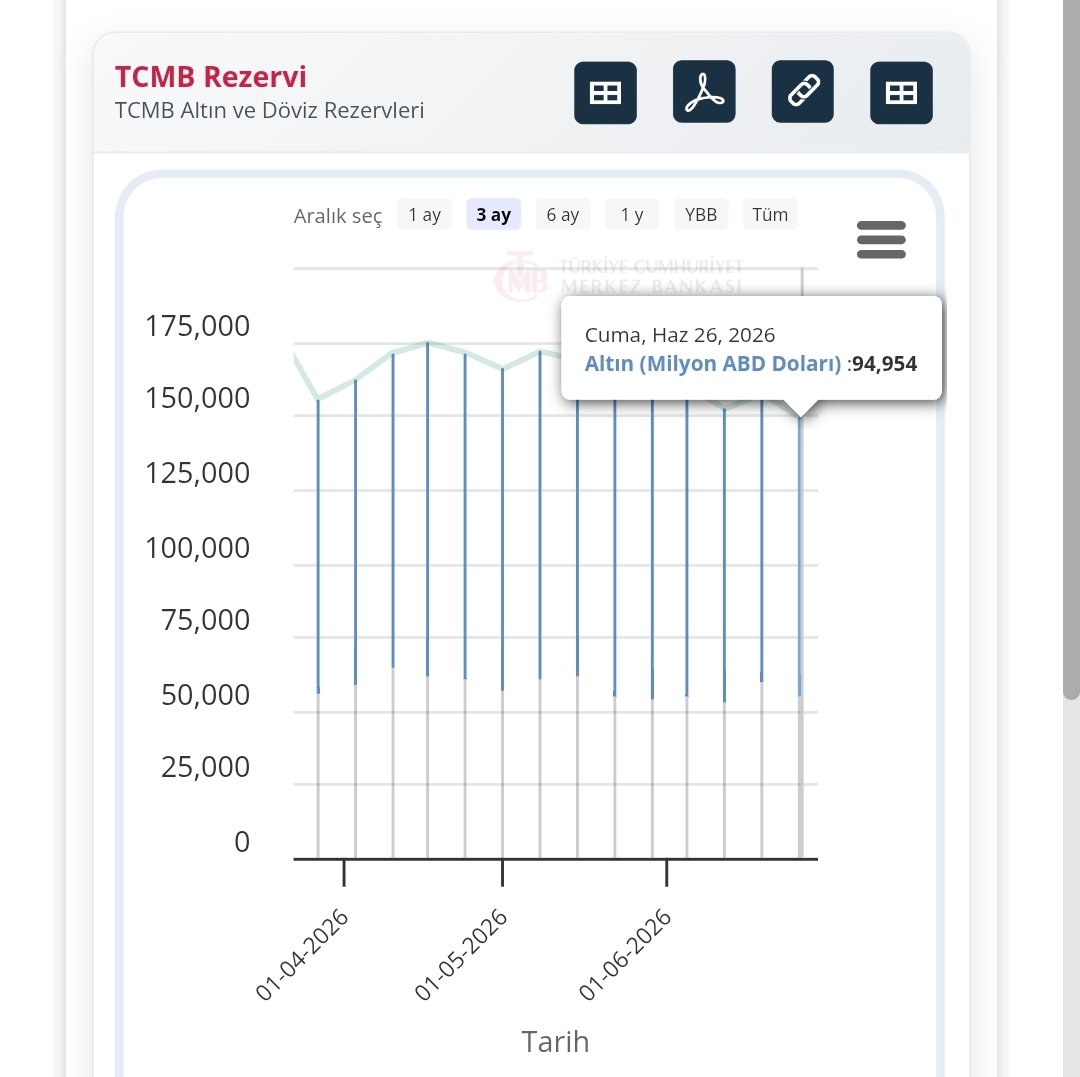Select the YBB range button
This screenshot has height=1077, width=1080.
(x=700, y=215)
